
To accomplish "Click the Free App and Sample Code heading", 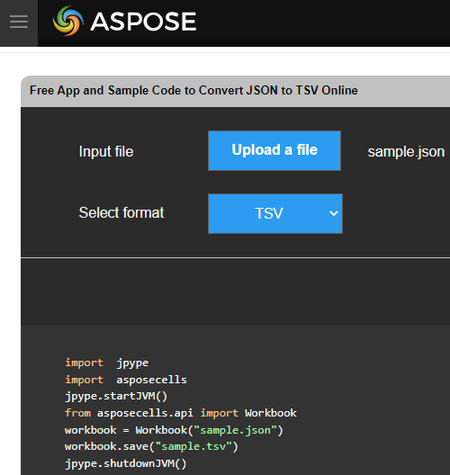I will click(194, 90).
